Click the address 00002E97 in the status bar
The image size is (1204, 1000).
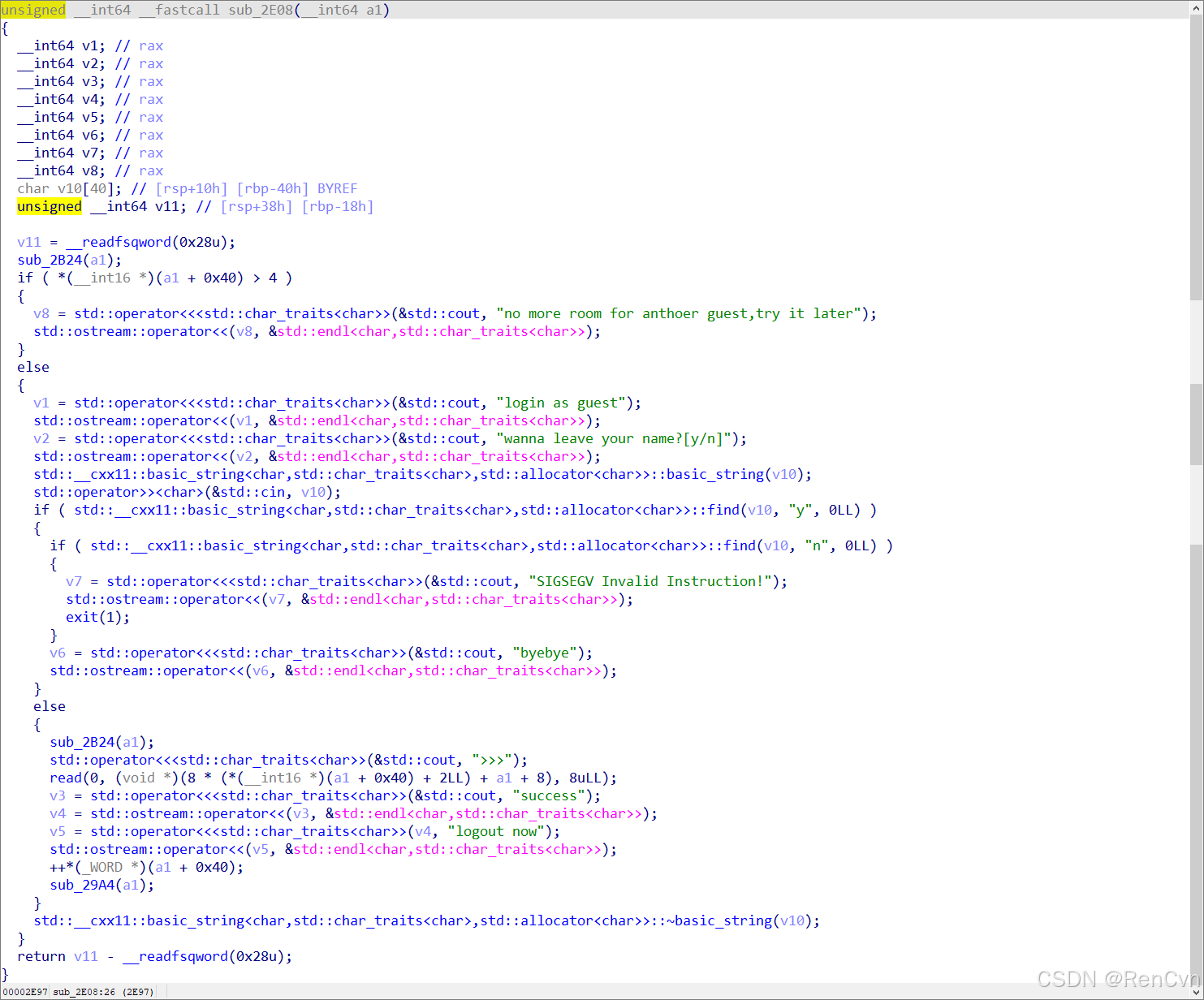point(25,992)
